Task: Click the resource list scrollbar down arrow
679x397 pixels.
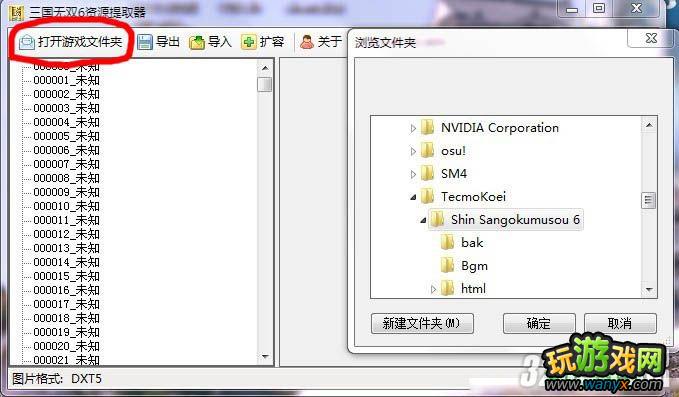Action: tap(265, 357)
